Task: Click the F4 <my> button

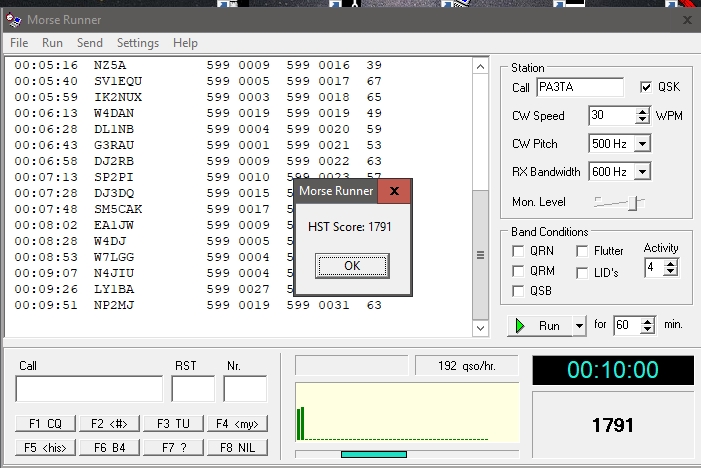Action: [x=237, y=423]
